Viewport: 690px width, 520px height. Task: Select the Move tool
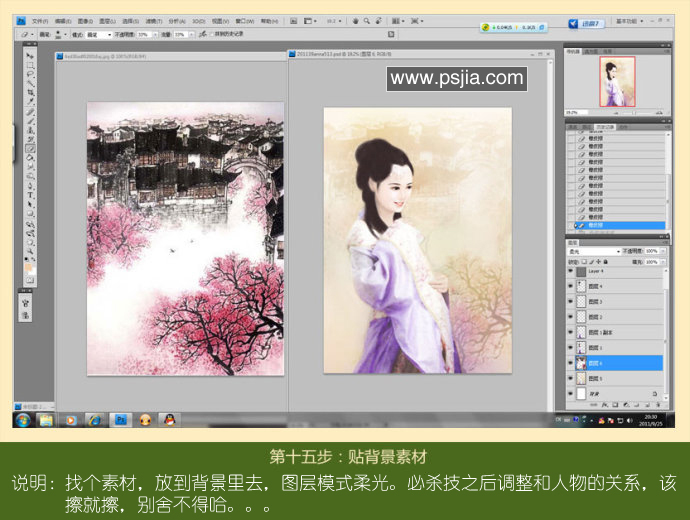[30, 55]
